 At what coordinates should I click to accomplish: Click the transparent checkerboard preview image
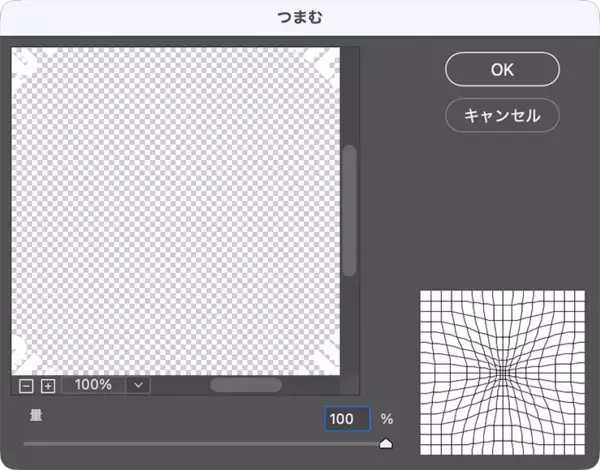pyautogui.click(x=176, y=211)
